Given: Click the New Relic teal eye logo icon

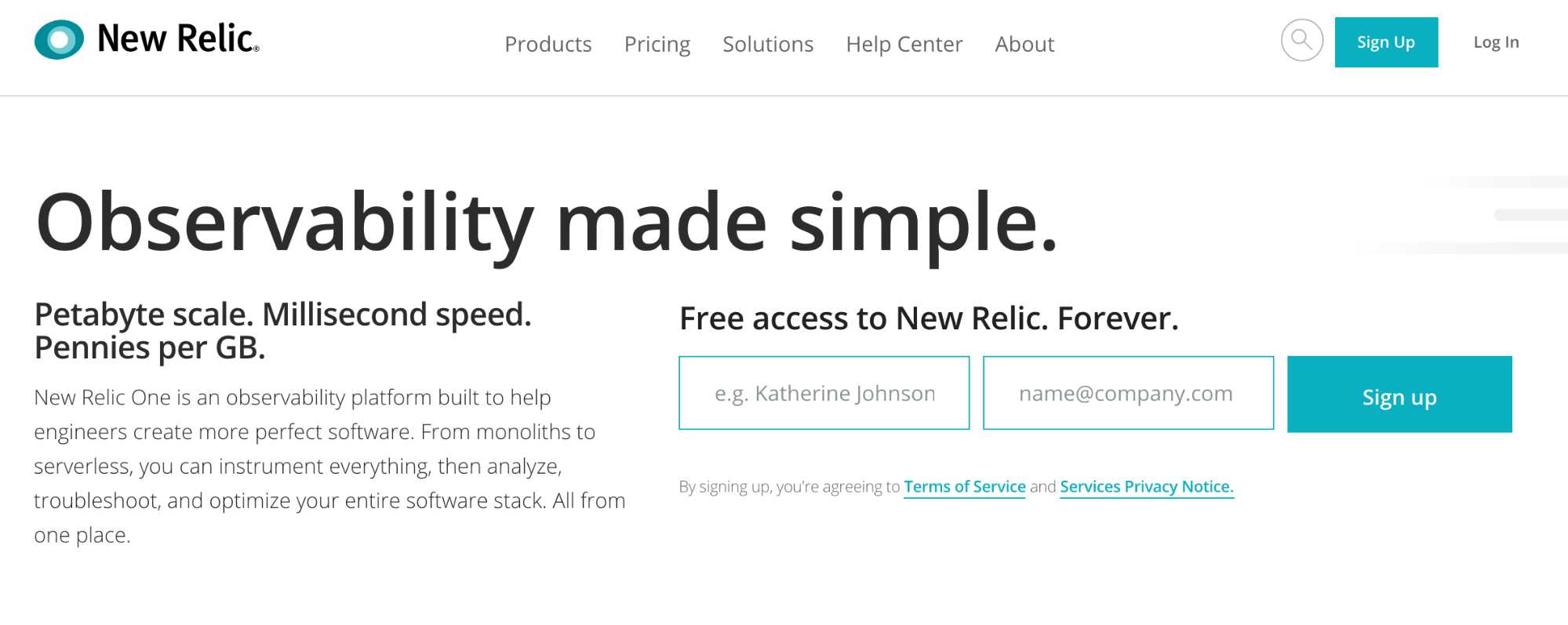Looking at the screenshot, I should click(59, 40).
